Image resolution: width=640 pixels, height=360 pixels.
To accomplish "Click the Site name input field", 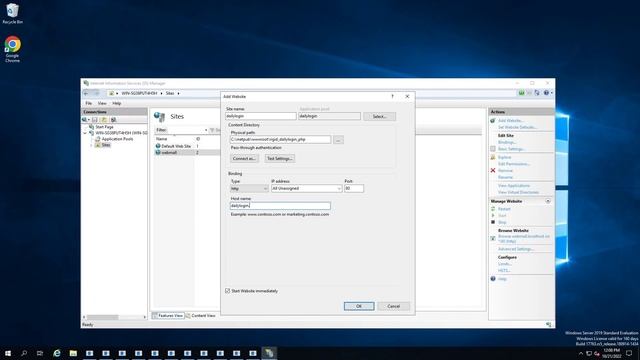I will tap(261, 116).
